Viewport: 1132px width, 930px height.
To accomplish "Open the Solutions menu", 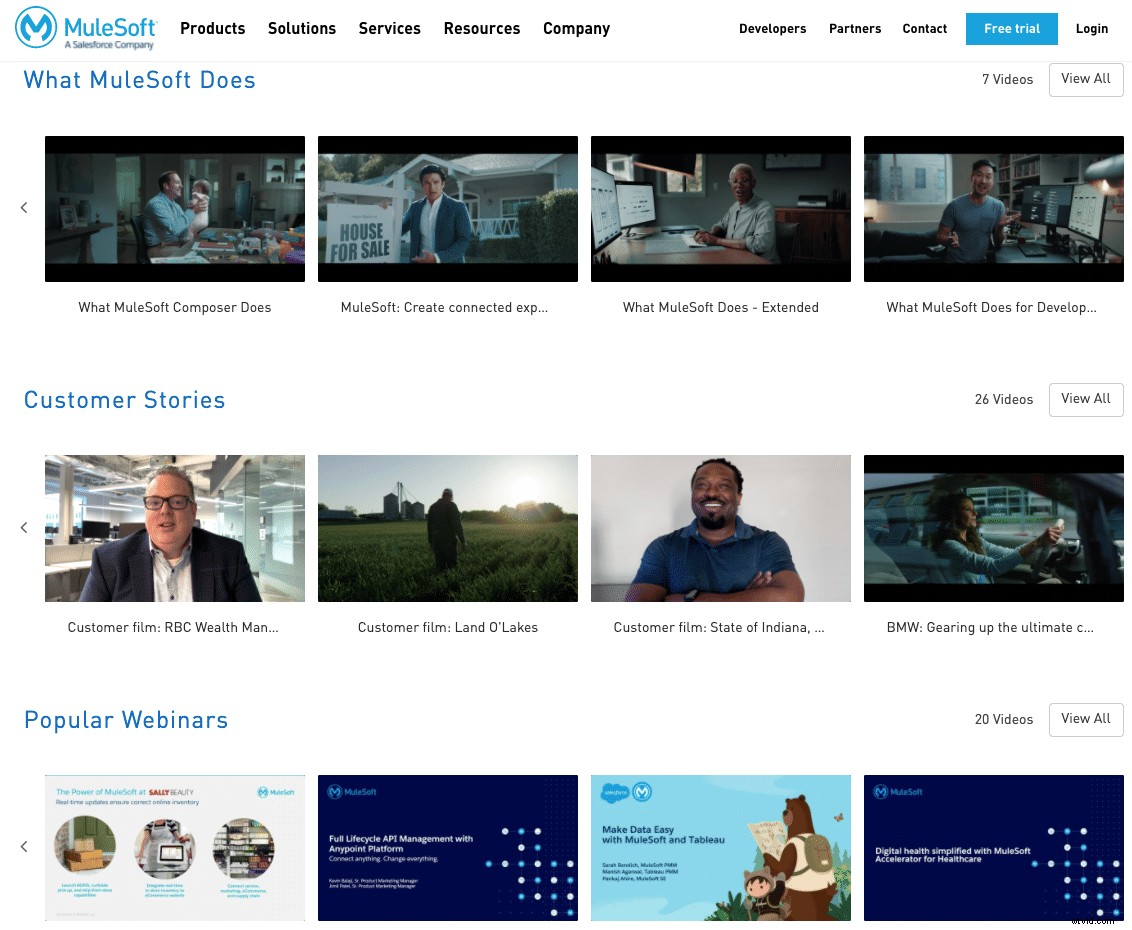I will click(x=302, y=29).
